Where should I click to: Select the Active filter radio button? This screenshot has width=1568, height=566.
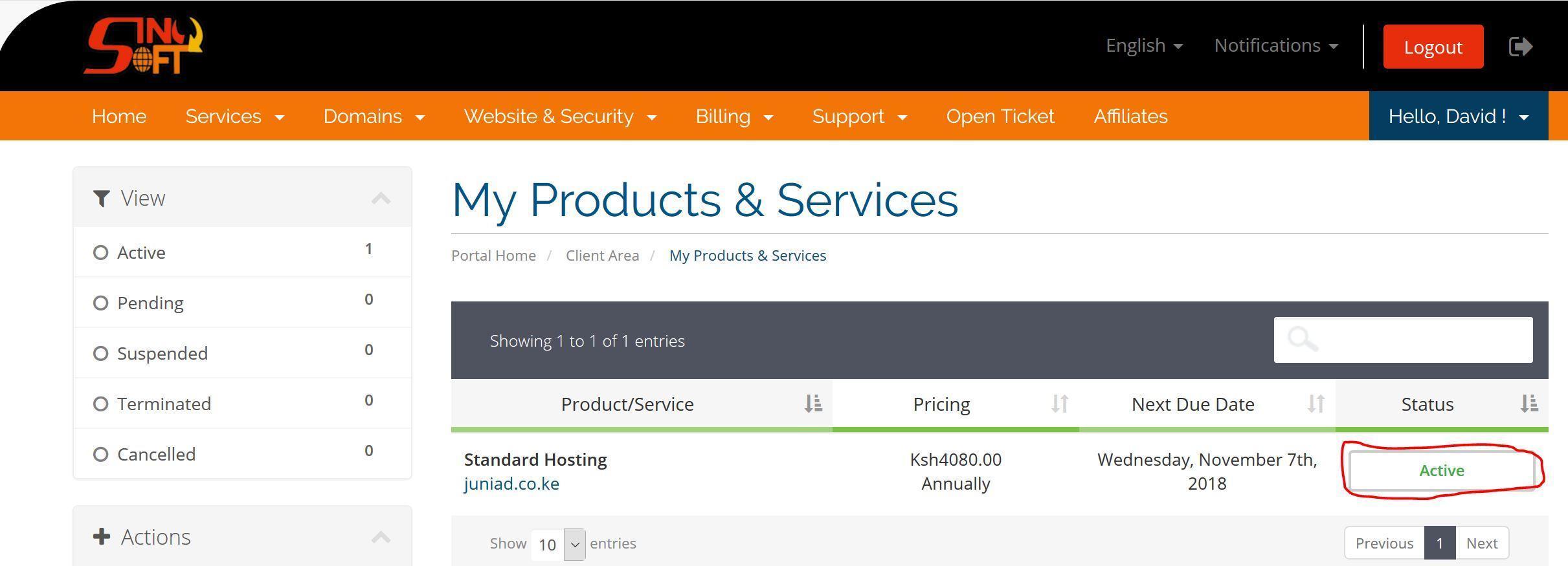click(x=100, y=252)
